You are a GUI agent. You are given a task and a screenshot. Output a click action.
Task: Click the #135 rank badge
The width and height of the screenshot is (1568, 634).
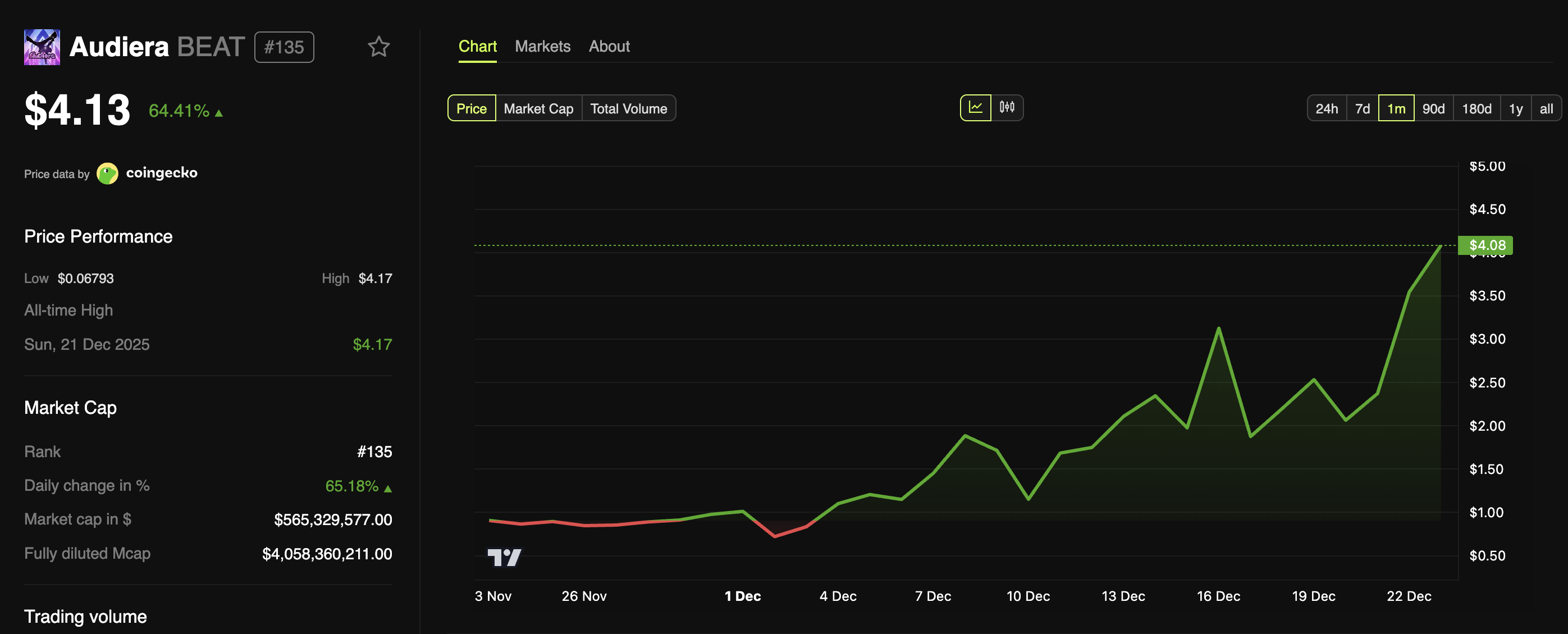[x=284, y=47]
